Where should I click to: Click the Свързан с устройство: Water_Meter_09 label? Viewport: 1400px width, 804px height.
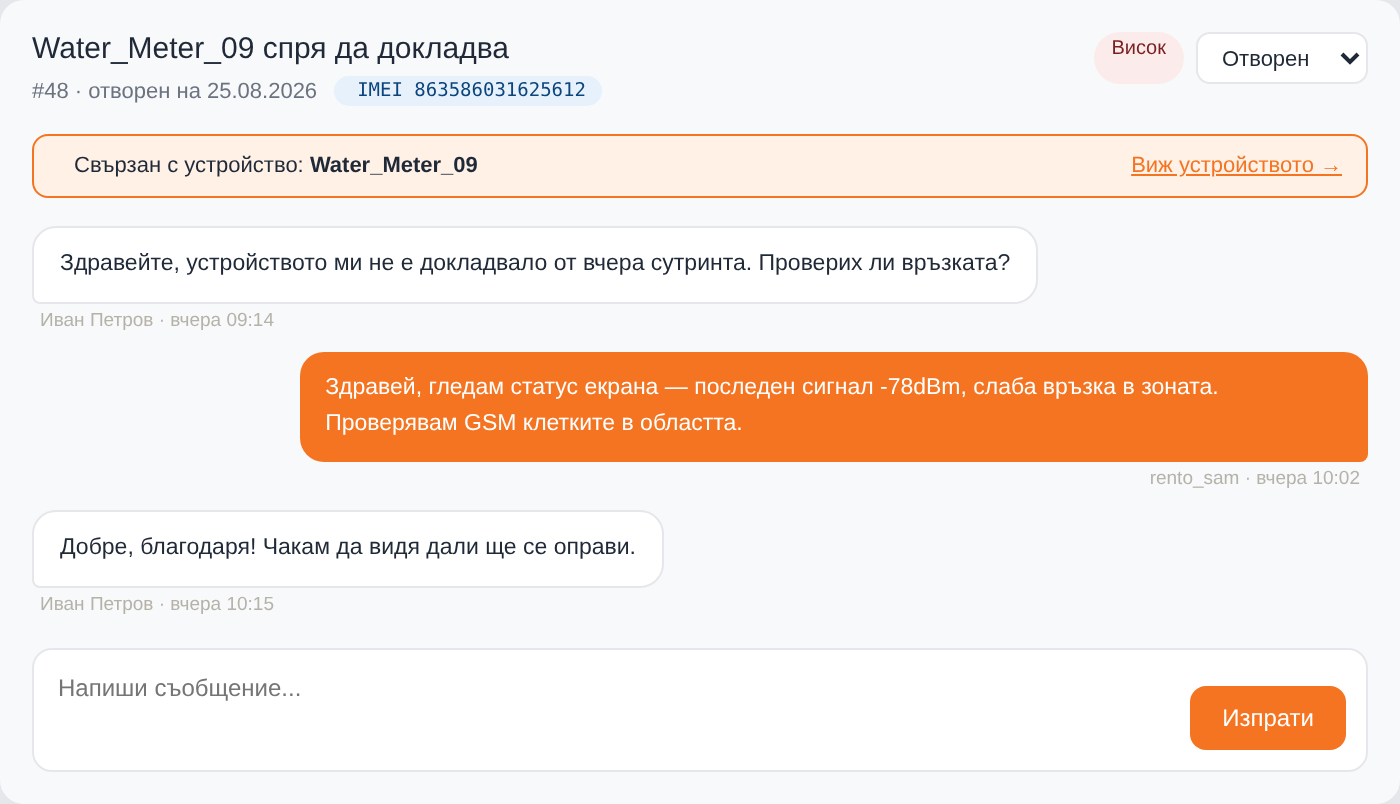[276, 165]
